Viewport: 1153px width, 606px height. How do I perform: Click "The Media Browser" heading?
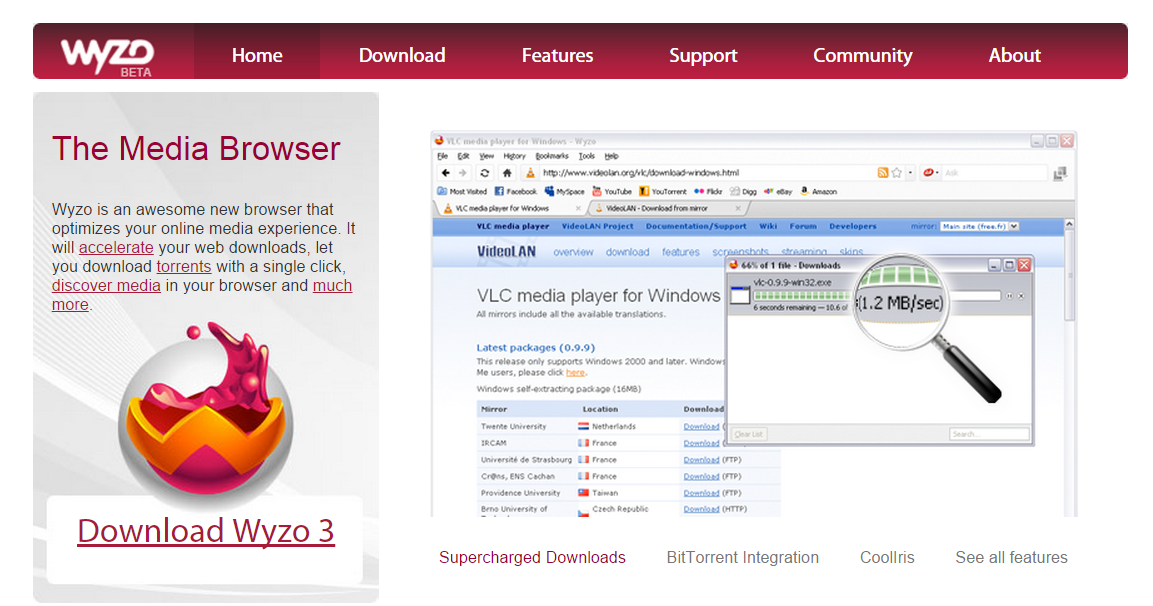[x=196, y=149]
